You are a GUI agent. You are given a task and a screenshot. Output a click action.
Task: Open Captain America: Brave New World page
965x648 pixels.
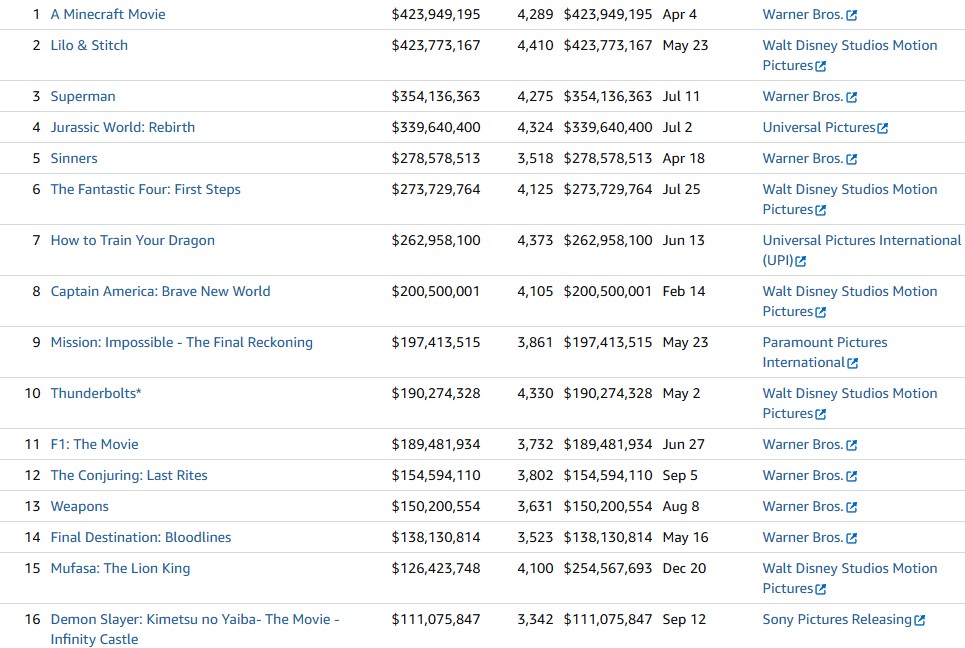160,291
